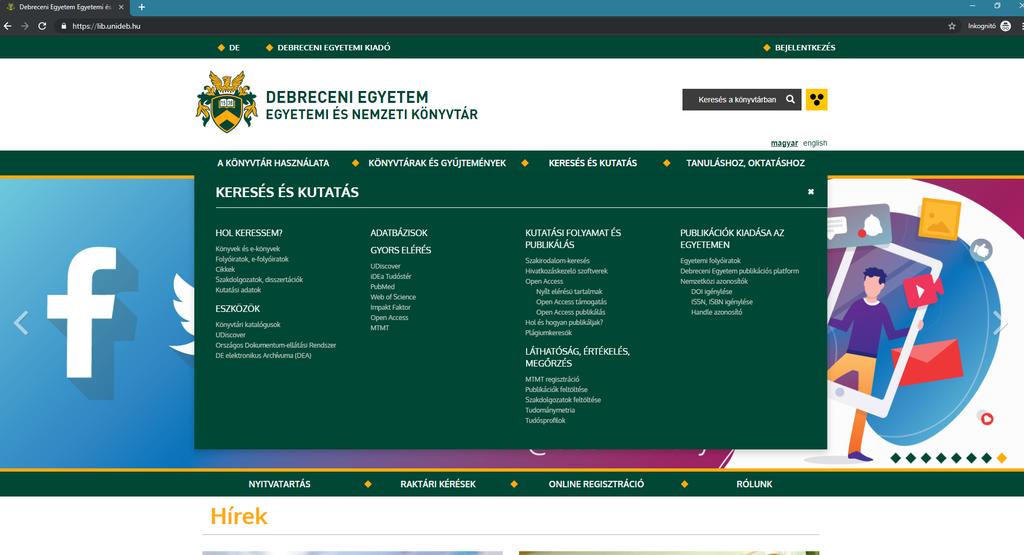The height and width of the screenshot is (555, 1024).
Task: Go to previous carousel slide arrow
Action: pos(21,323)
